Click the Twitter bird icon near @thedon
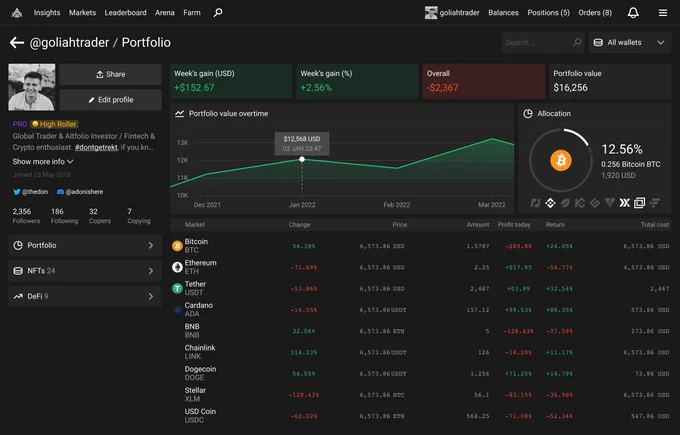This screenshot has width=680, height=435. (16, 192)
